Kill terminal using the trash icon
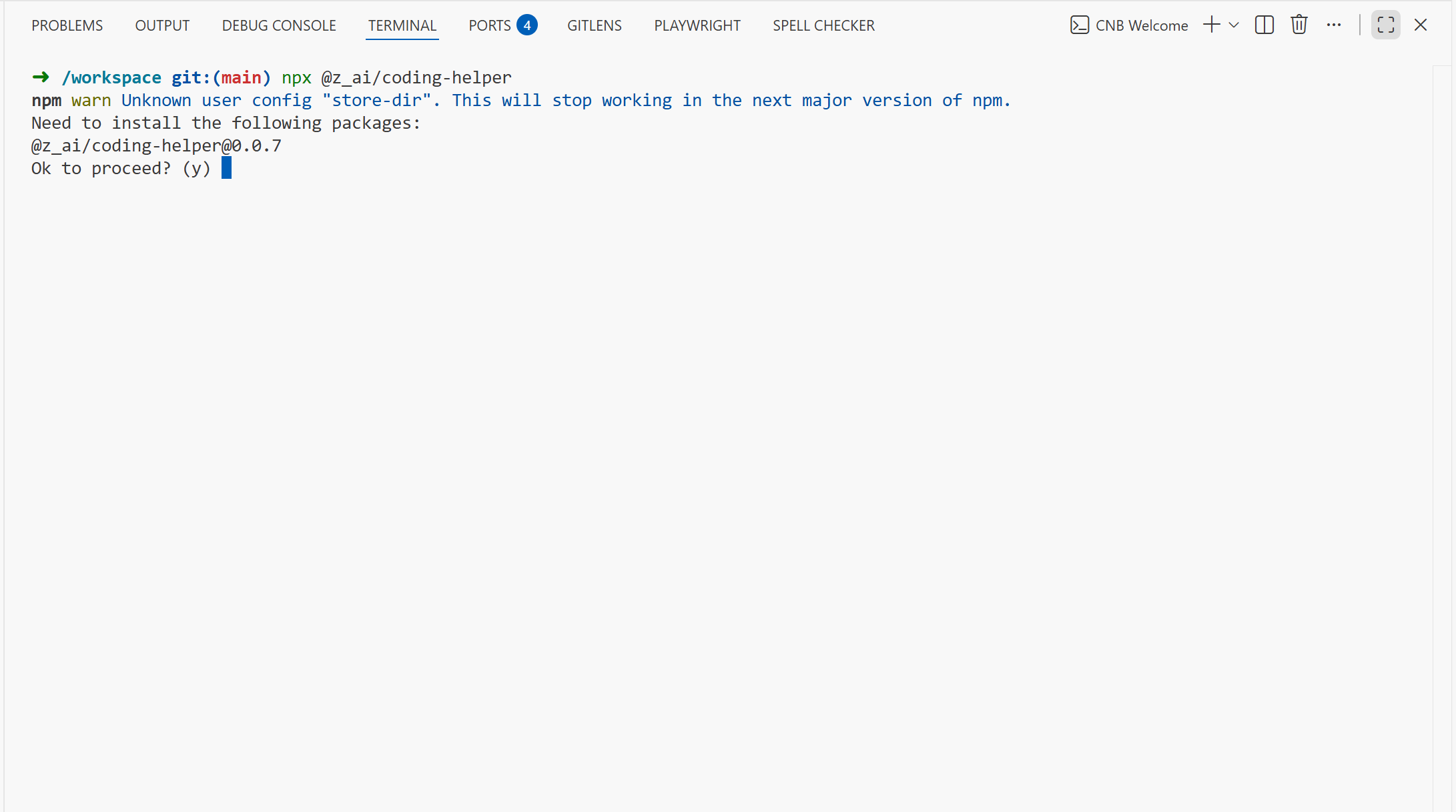 coord(1299,25)
